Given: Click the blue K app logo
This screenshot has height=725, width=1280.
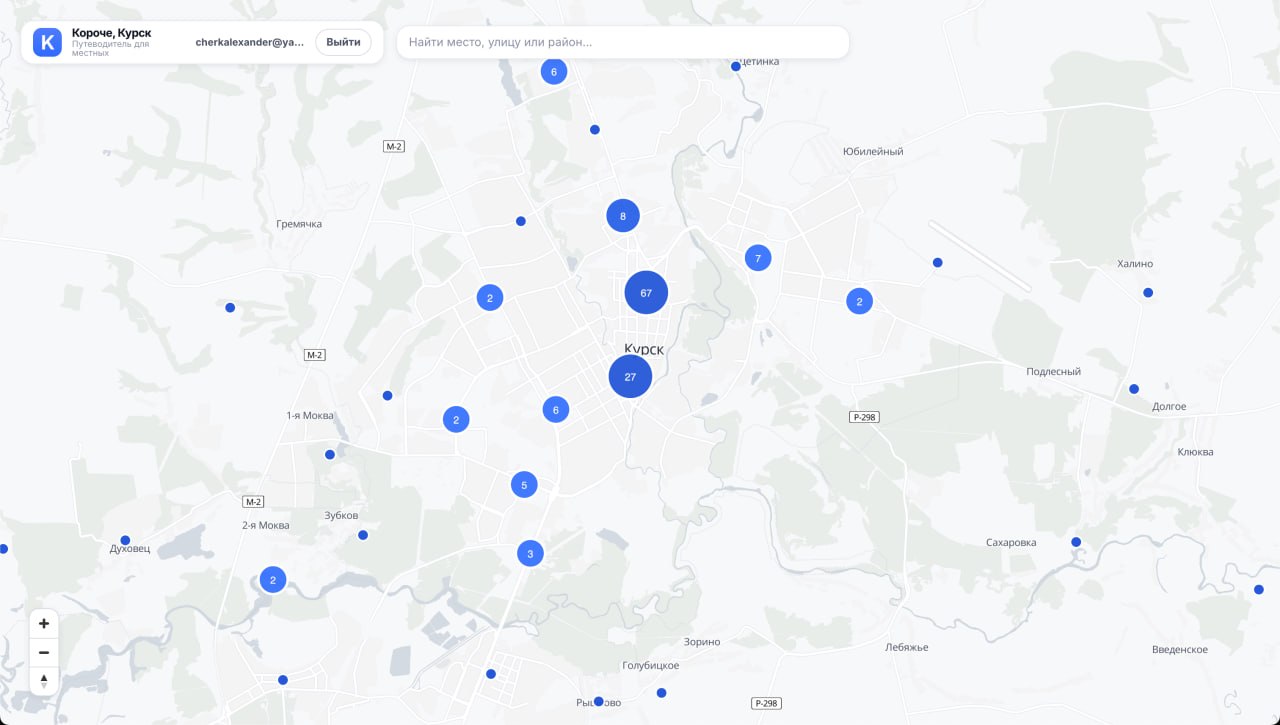Looking at the screenshot, I should click(x=47, y=42).
